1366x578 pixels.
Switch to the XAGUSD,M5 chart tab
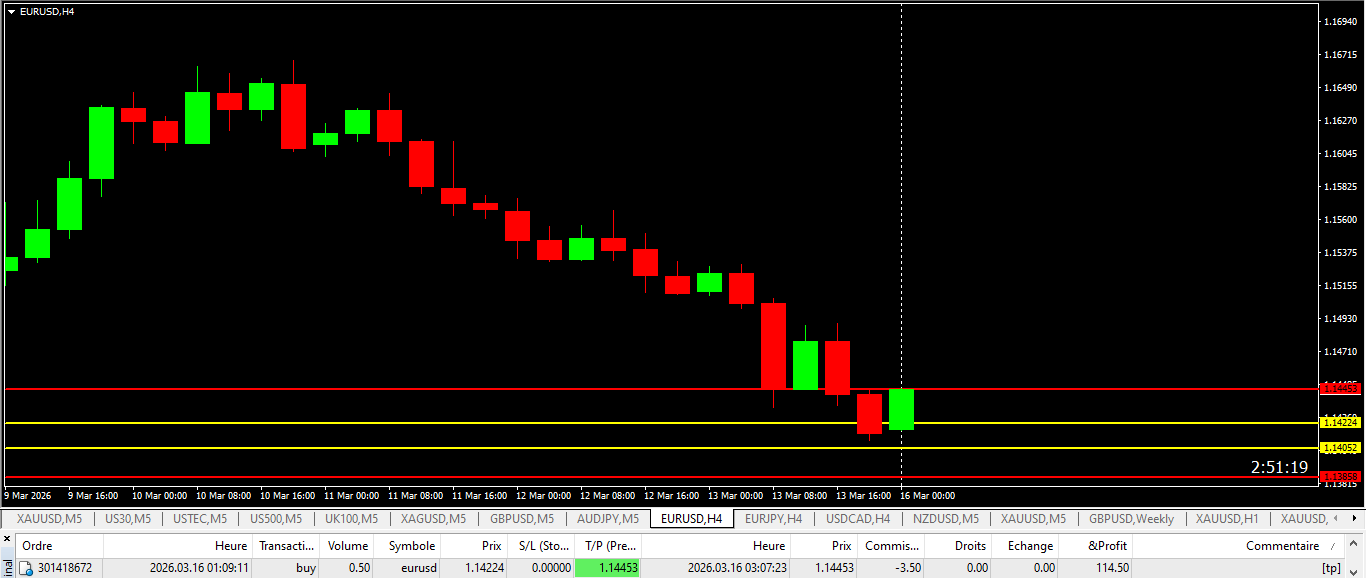coord(433,519)
